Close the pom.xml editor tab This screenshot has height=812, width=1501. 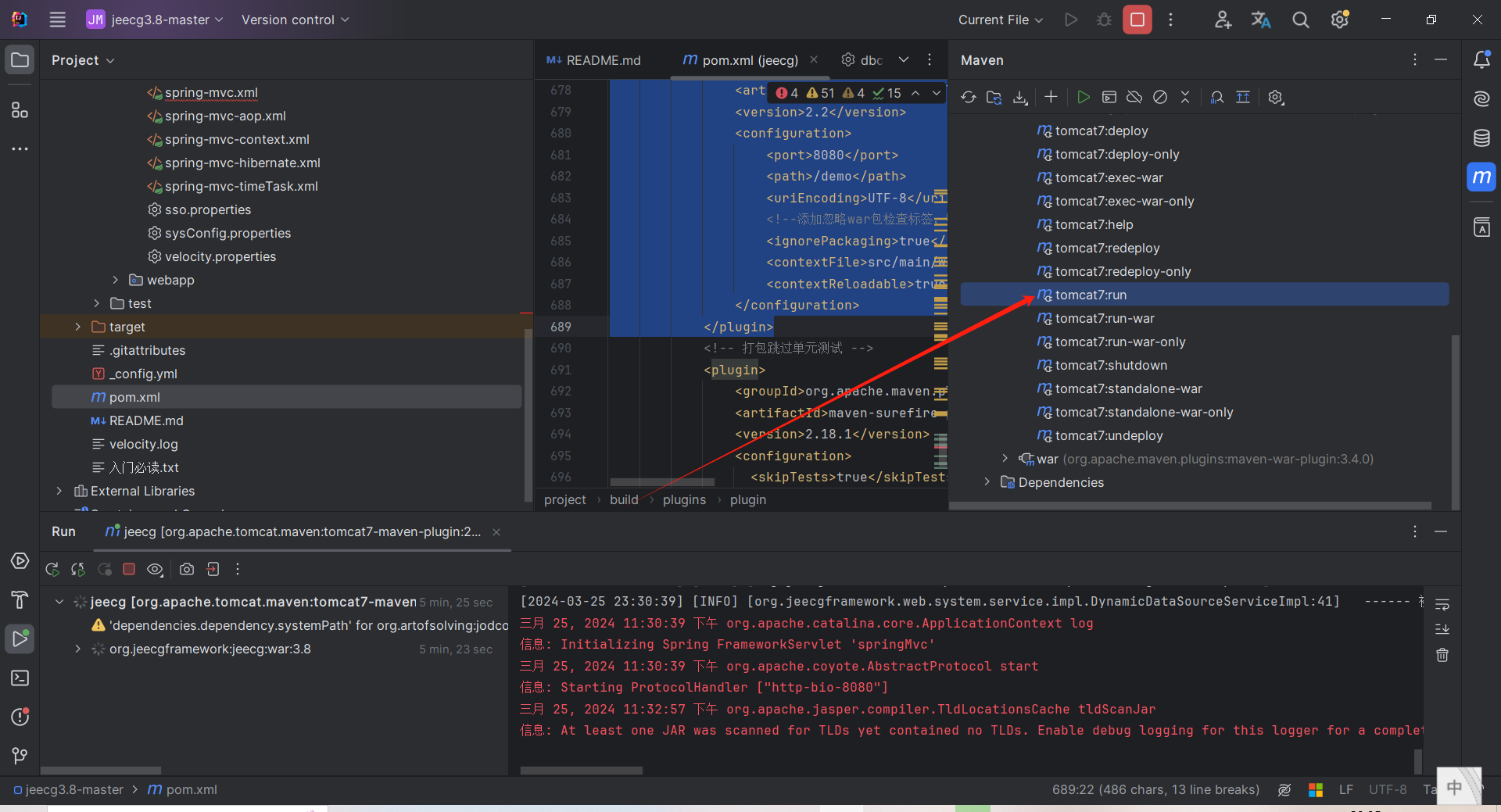814,59
